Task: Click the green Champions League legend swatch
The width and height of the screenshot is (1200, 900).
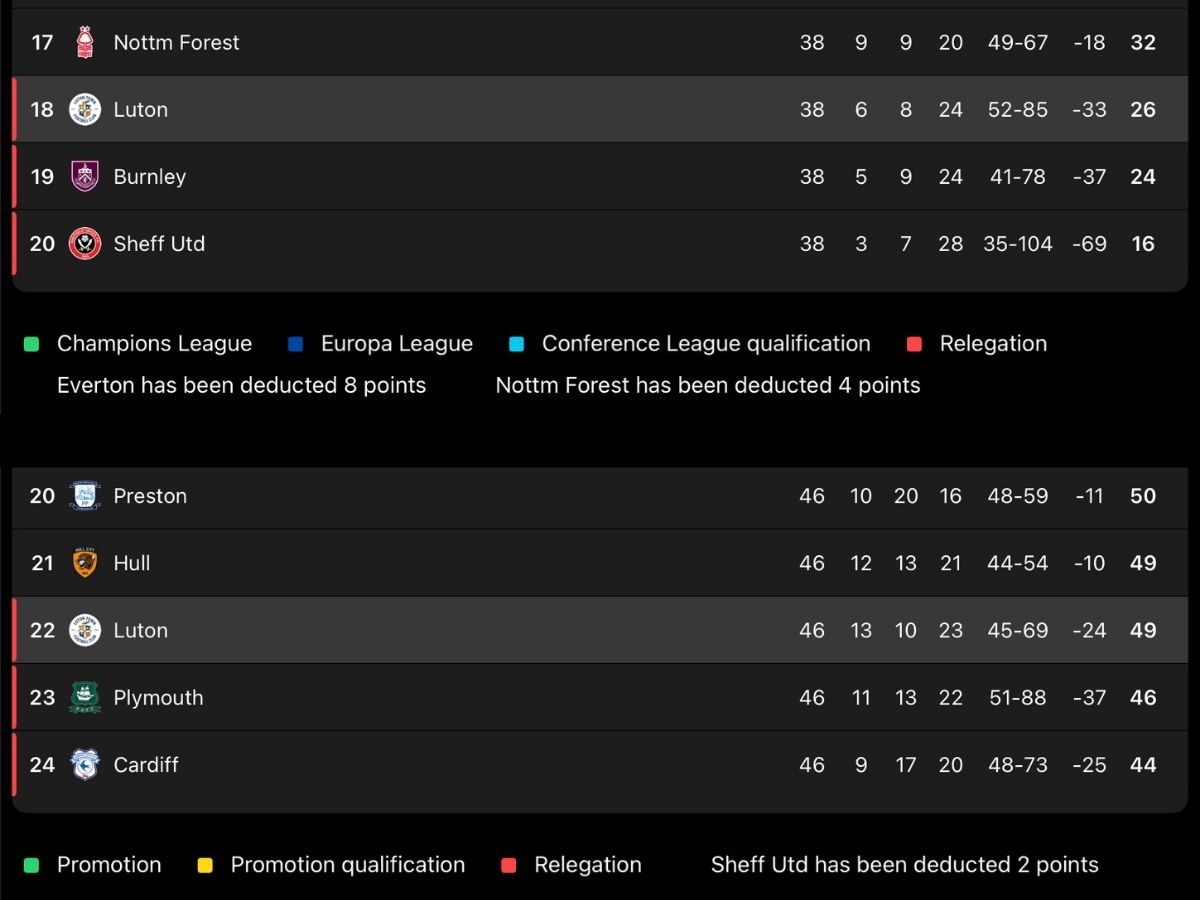Action: [31, 344]
